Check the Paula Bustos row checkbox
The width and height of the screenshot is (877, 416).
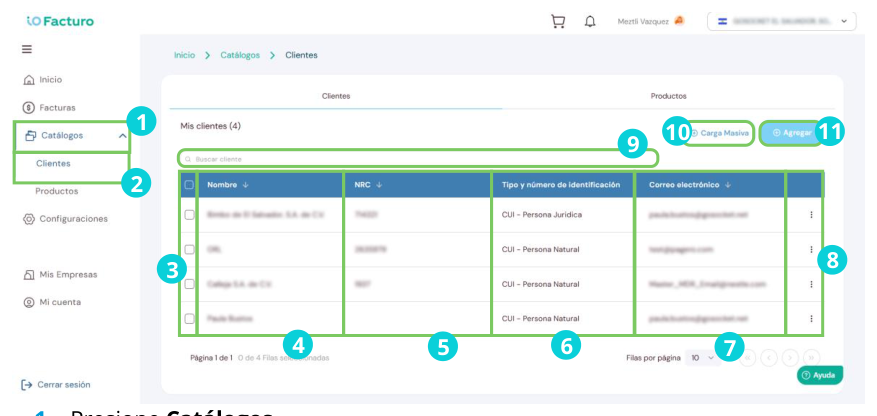[189, 319]
